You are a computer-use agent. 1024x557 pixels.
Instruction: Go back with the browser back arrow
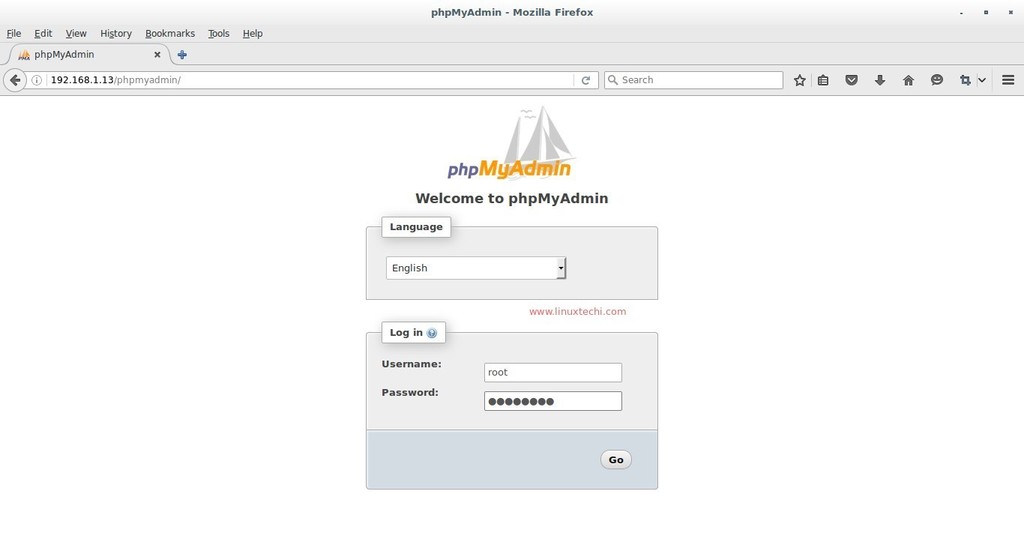pos(15,80)
